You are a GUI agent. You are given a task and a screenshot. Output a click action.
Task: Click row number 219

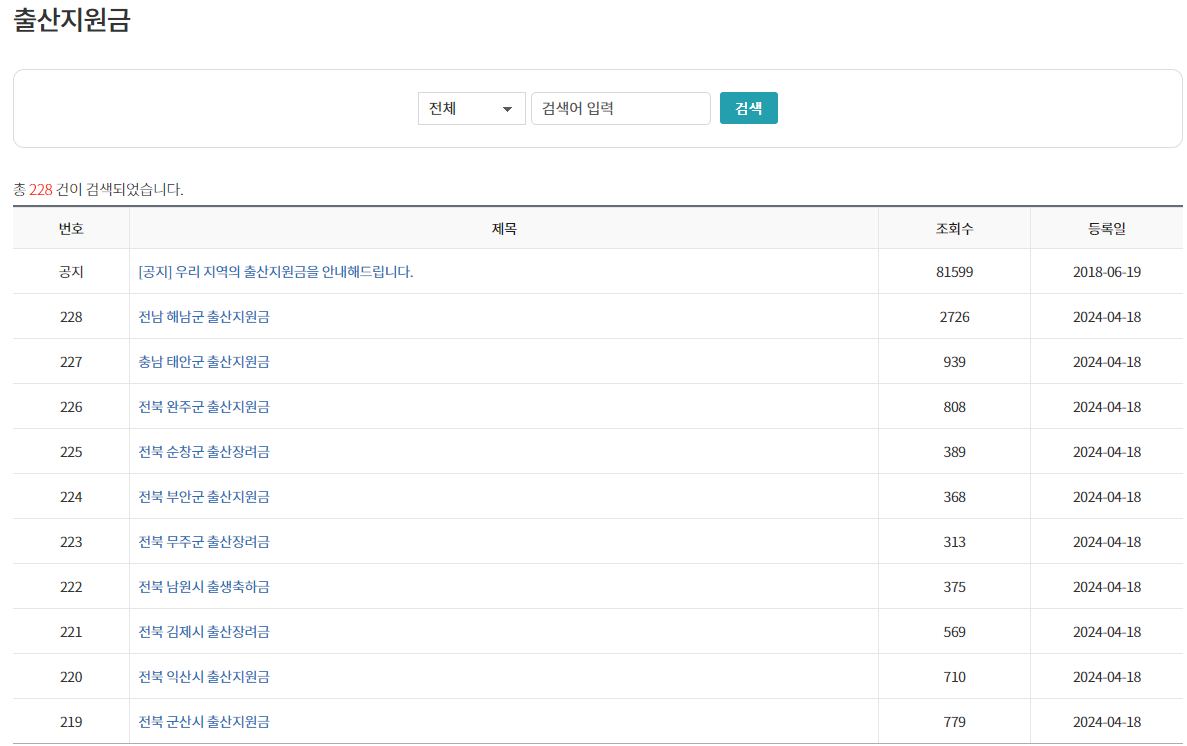[x=71, y=722]
